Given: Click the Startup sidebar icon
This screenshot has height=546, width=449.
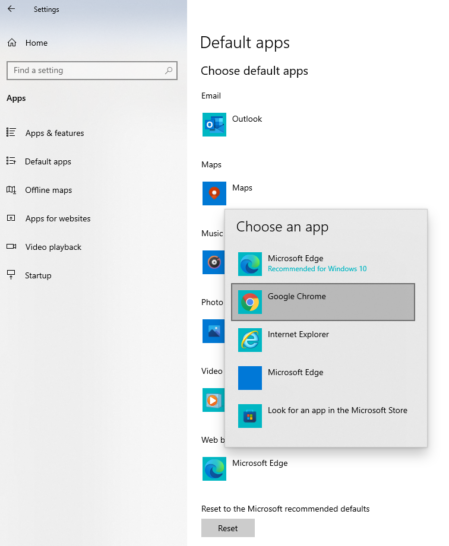Looking at the screenshot, I should [11, 275].
